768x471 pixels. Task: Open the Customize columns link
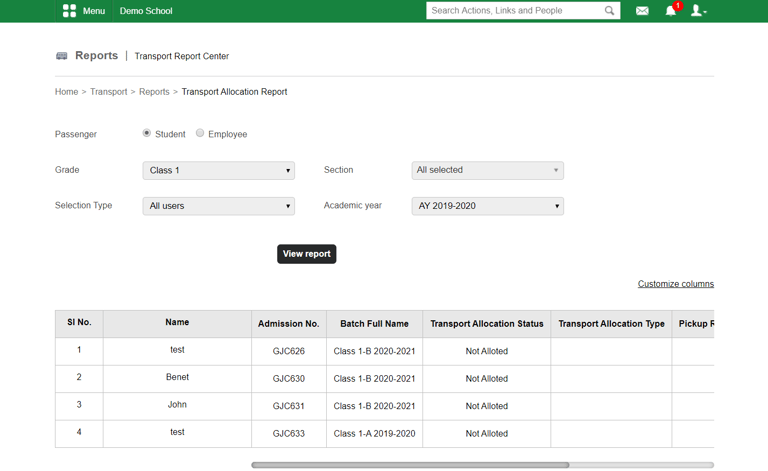click(x=675, y=284)
